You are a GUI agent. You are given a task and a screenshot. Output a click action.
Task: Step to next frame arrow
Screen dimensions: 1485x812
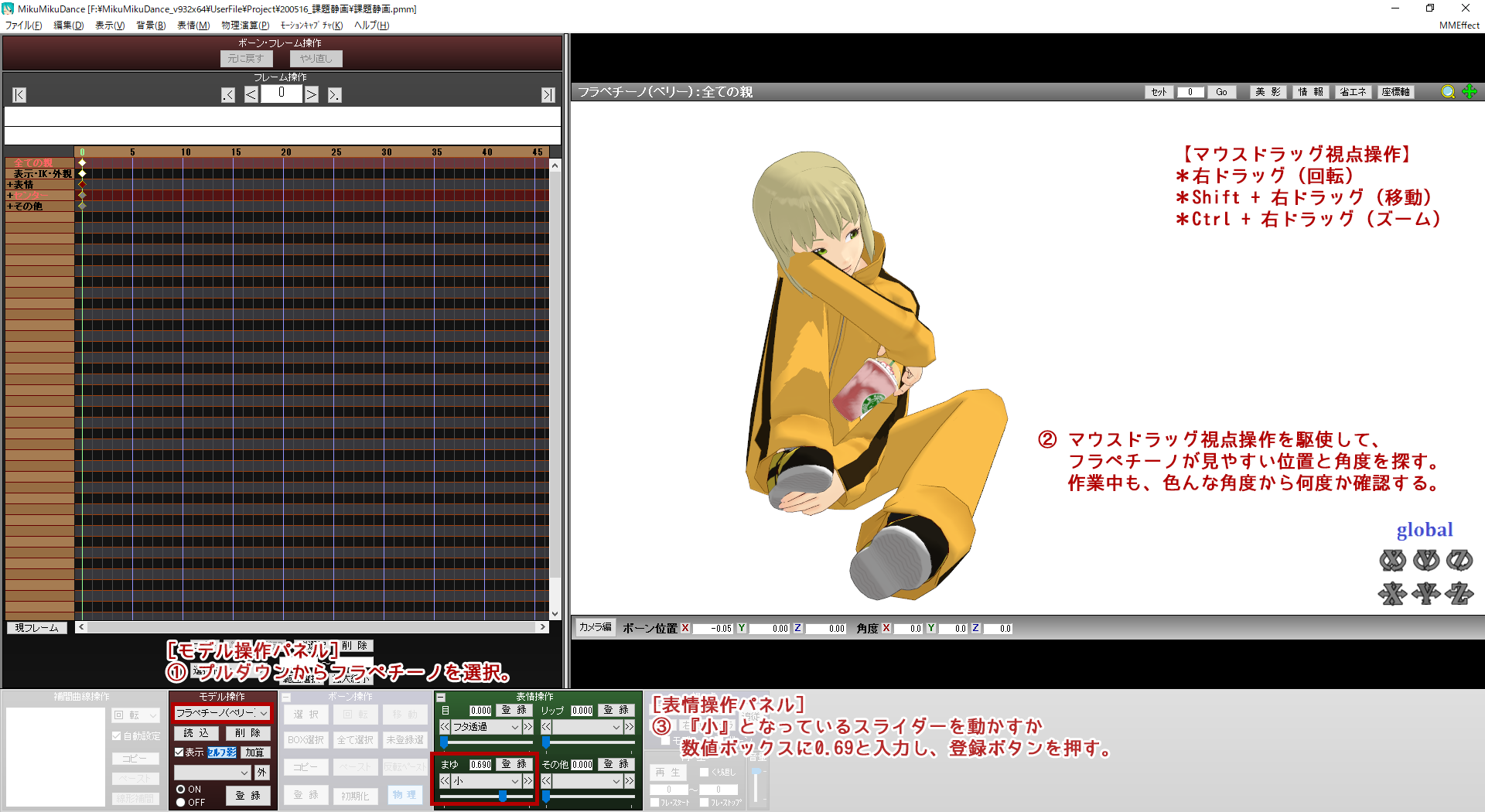click(x=311, y=95)
